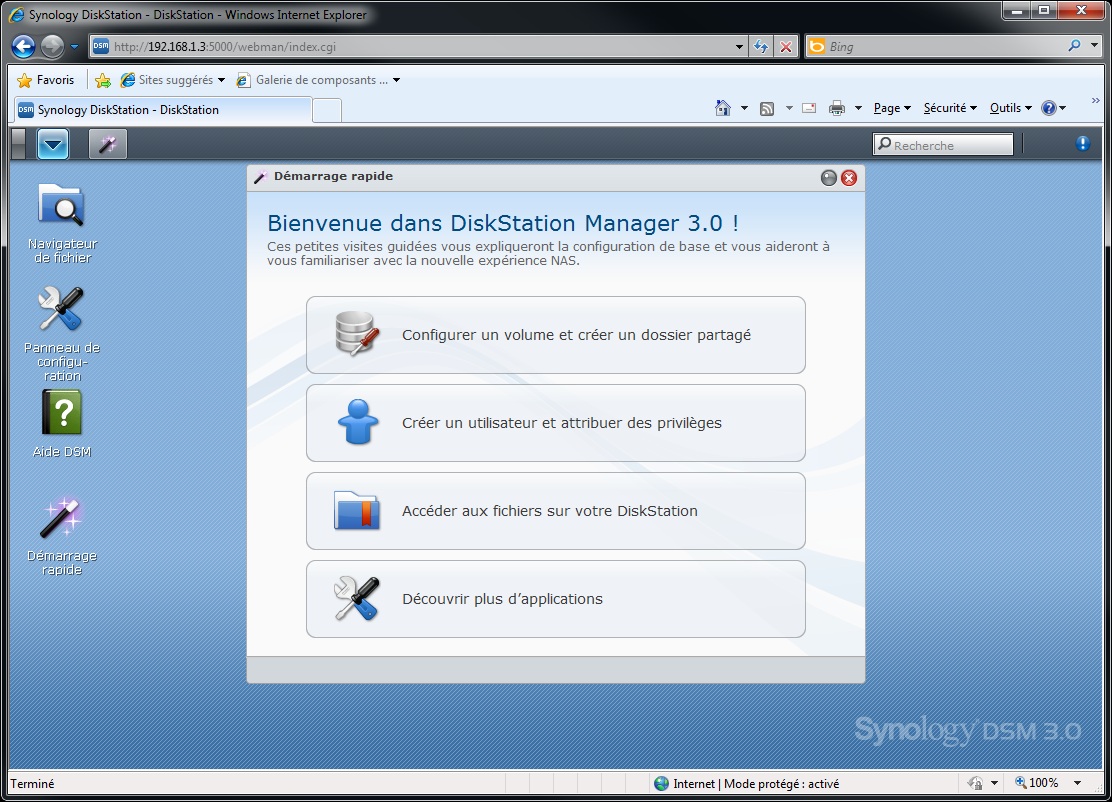This screenshot has width=1112, height=802.
Task: Click the Terminé status bar text
Action: pos(32,784)
